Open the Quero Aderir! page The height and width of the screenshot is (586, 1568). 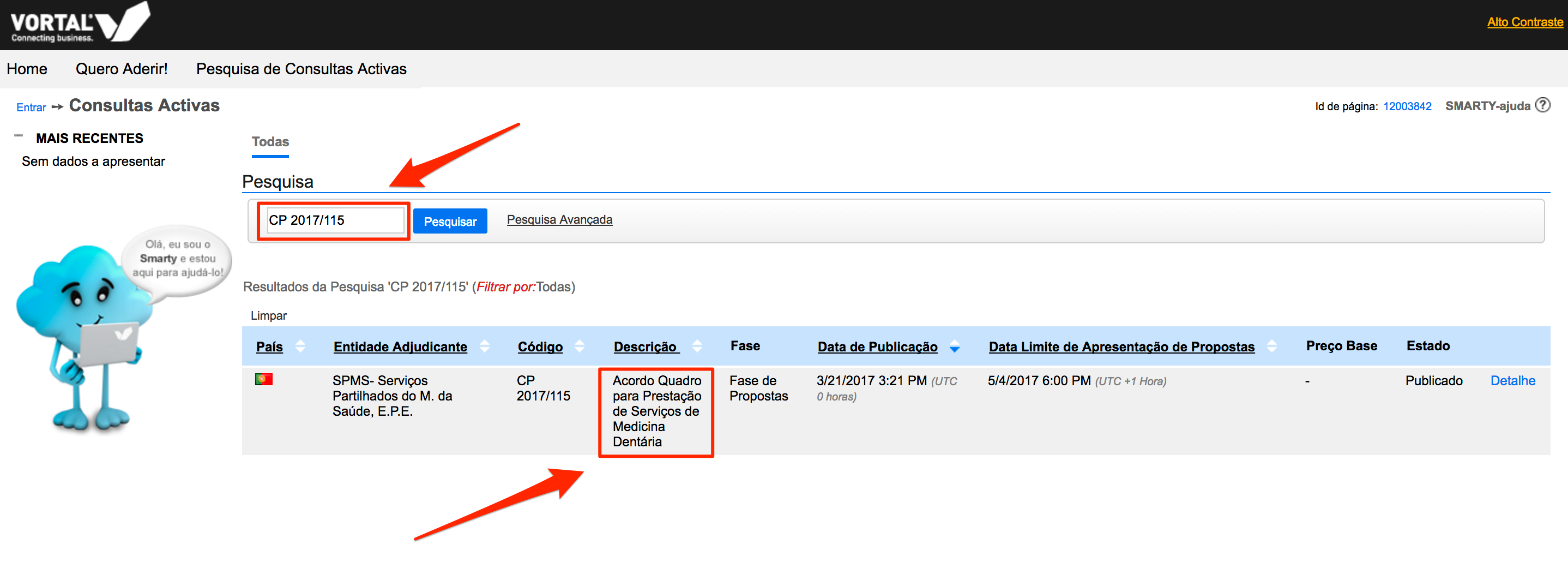tap(121, 69)
